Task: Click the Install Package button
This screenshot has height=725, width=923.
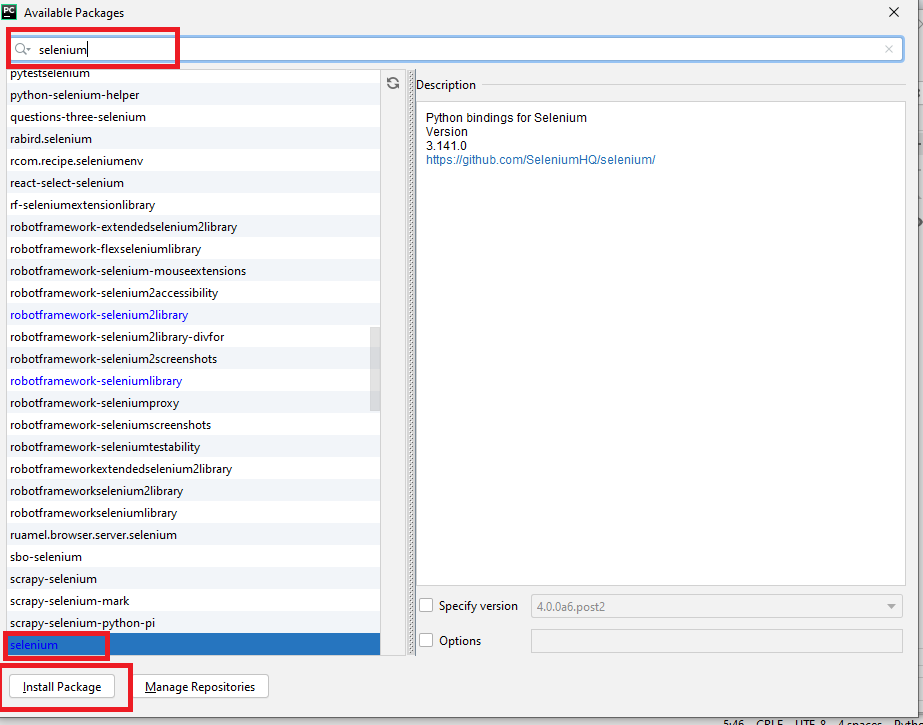Action: click(x=62, y=687)
